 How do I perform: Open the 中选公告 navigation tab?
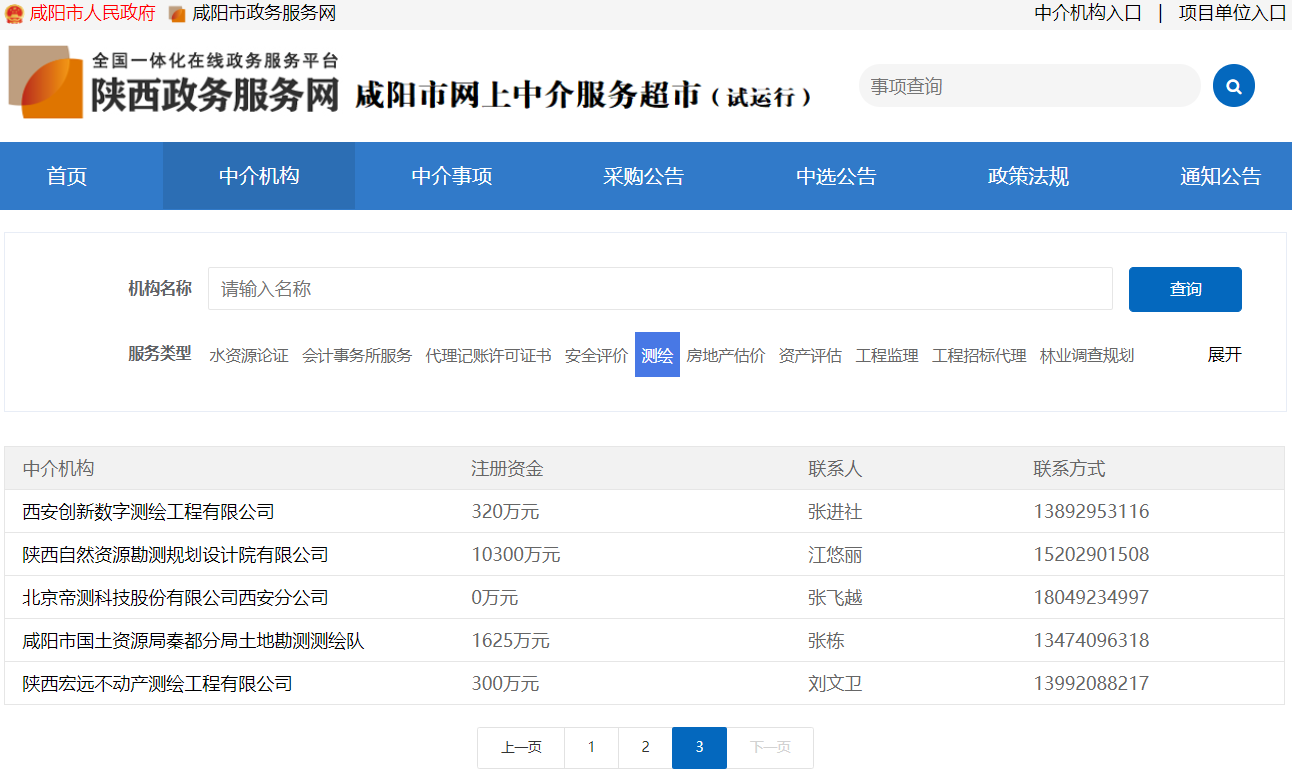point(836,176)
